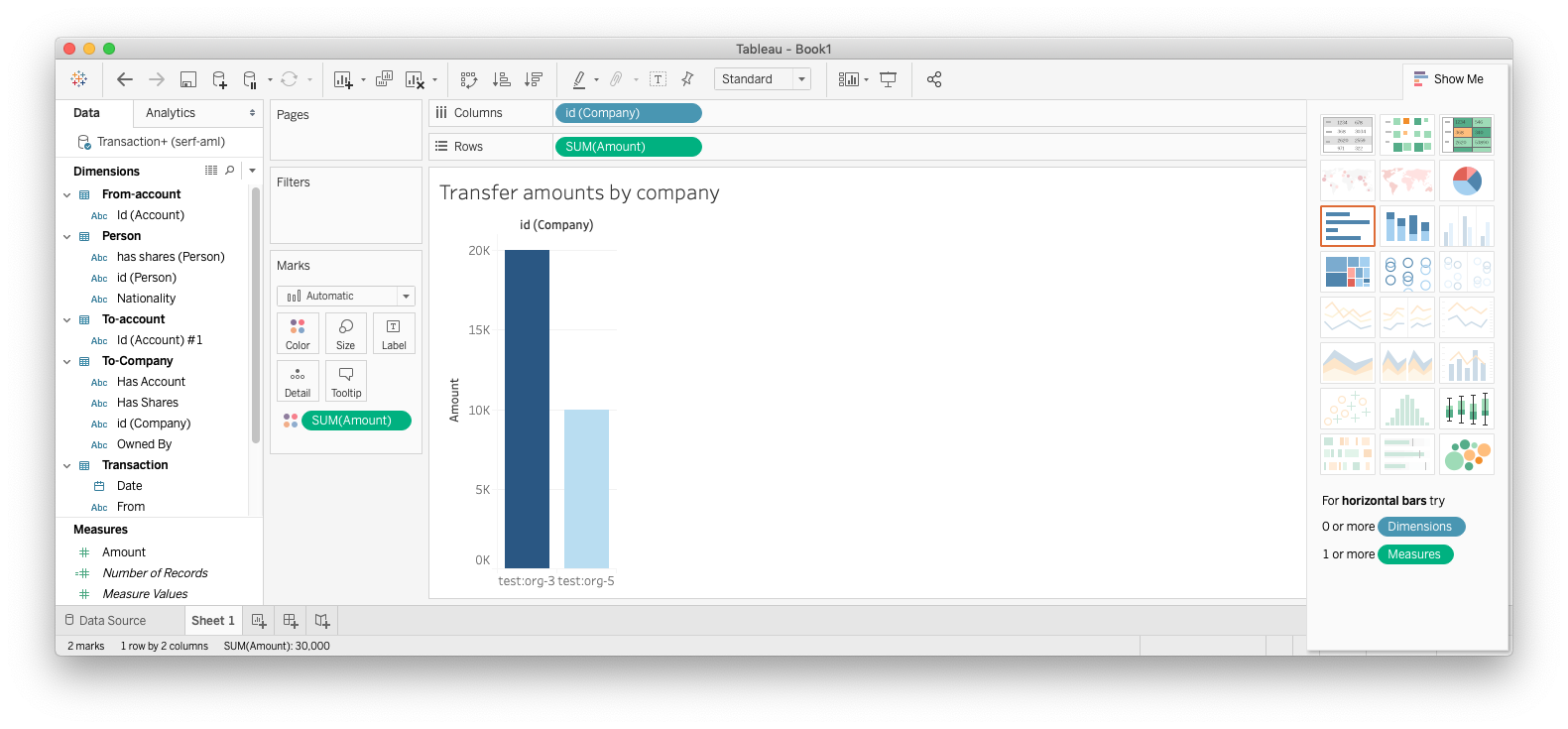
Task: Open the Tooltip button in Marks card
Action: click(346, 381)
